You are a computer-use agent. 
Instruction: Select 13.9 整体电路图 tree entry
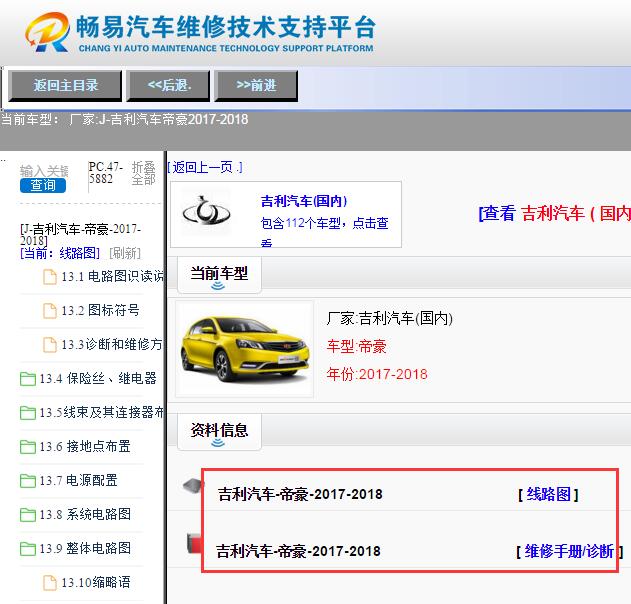pyautogui.click(x=85, y=548)
